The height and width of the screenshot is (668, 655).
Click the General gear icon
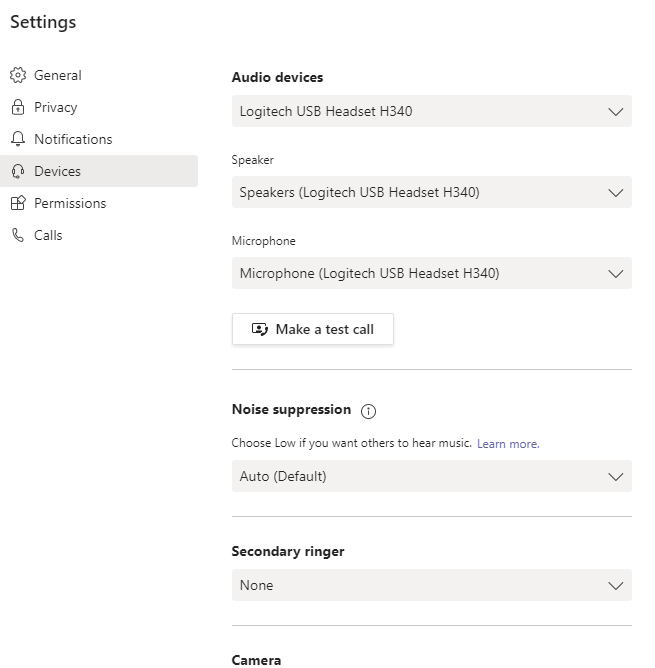point(17,75)
